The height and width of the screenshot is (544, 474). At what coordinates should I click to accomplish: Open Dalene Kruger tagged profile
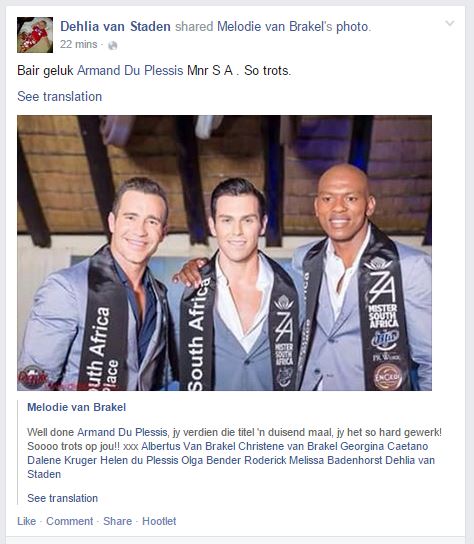tap(62, 460)
